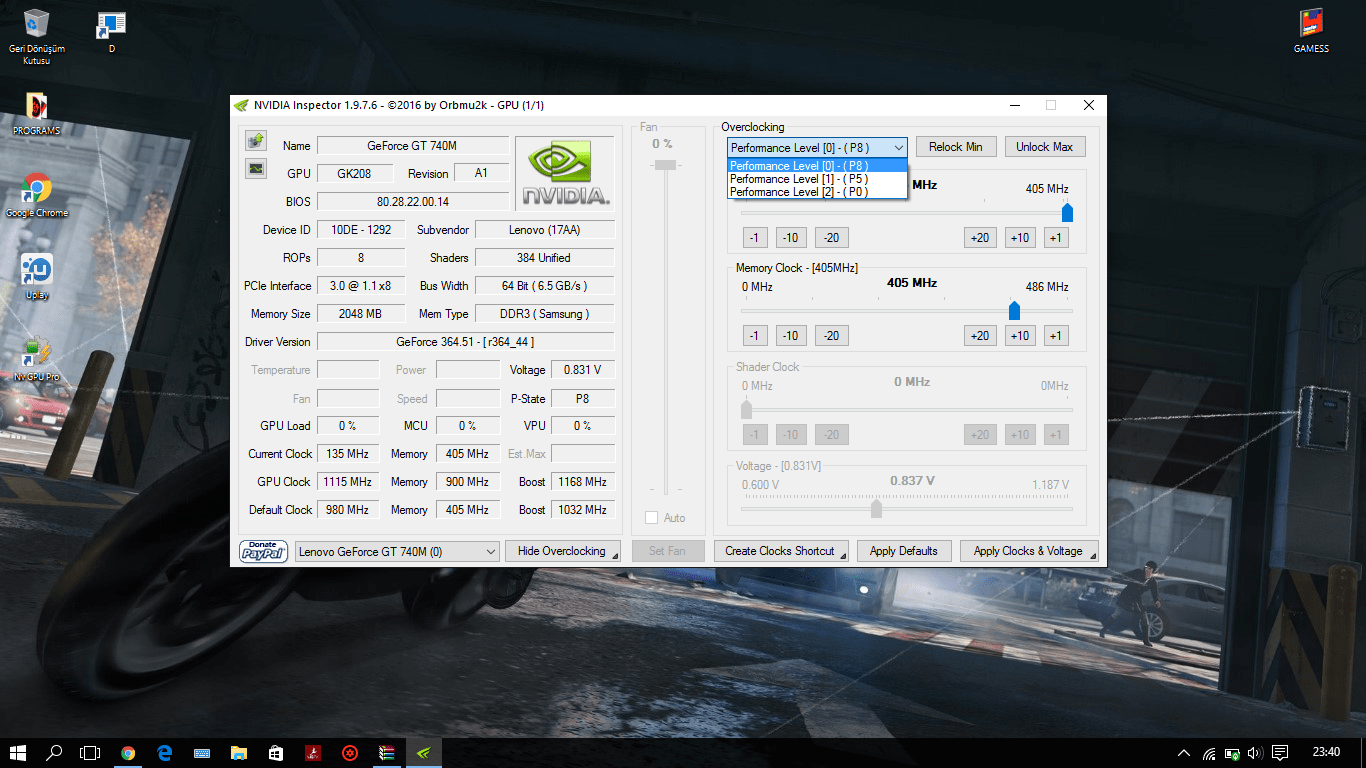This screenshot has height=768, width=1366.
Task: Click the Memory Clock slider handle
Action: (x=1014, y=310)
